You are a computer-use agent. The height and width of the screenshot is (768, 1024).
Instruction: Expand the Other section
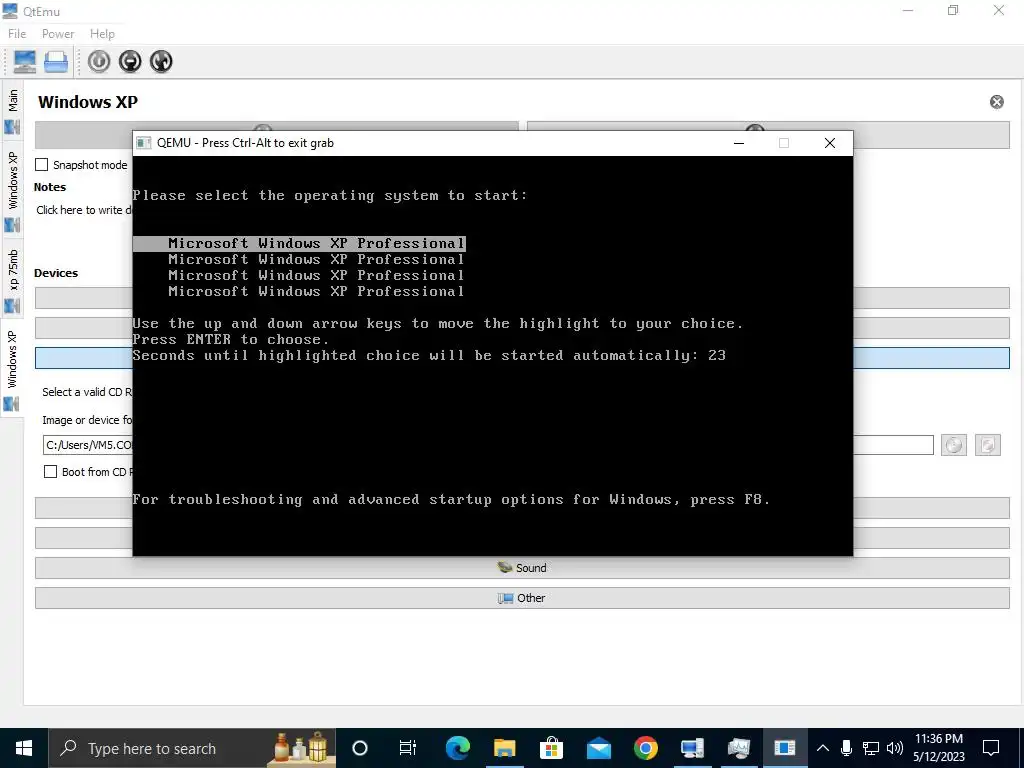tap(522, 598)
